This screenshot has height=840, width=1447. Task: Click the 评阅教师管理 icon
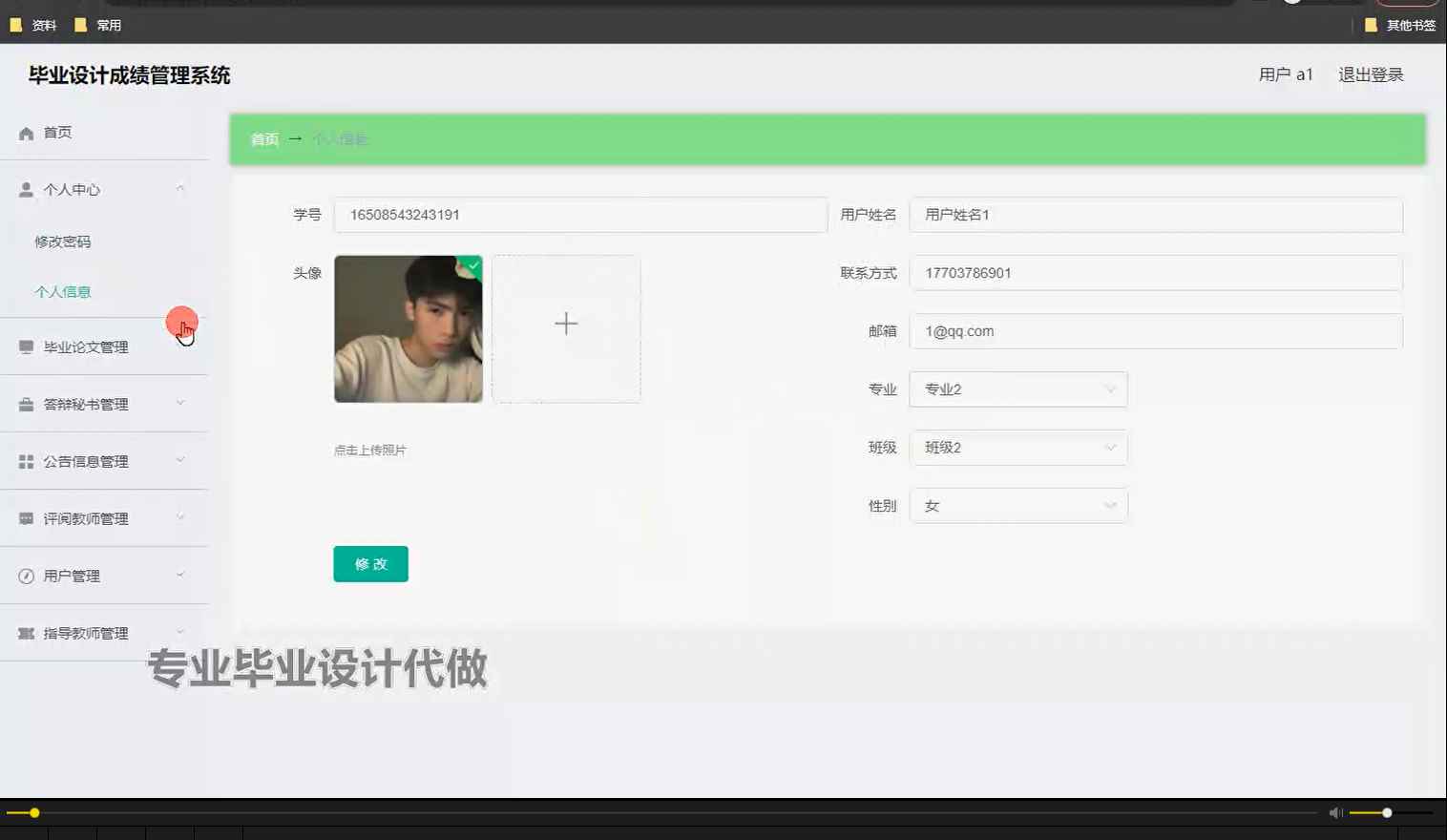pyautogui.click(x=26, y=518)
